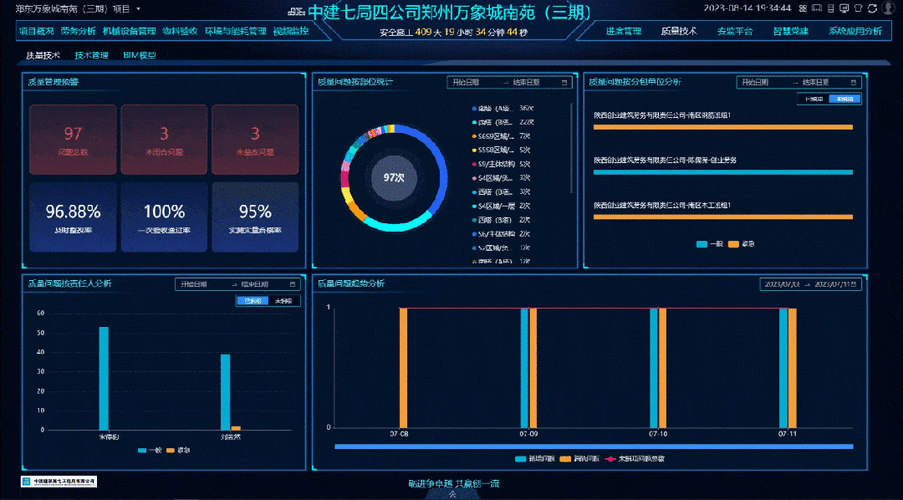
Task: Open the 未闭合问题 3 card
Action: 164,139
